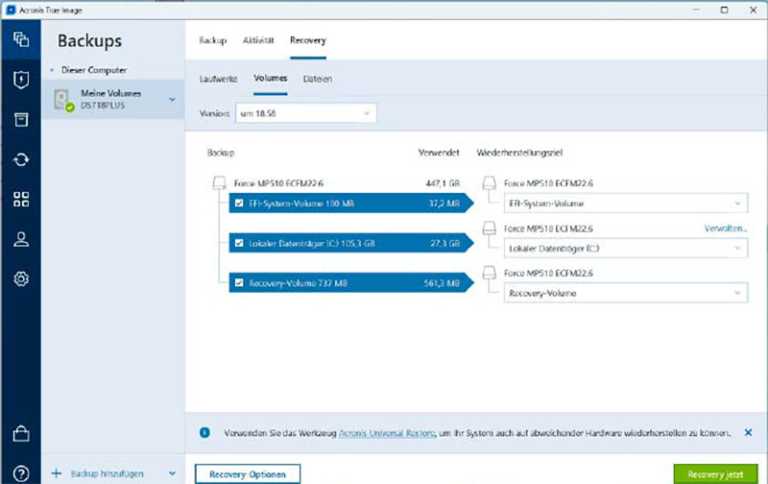The width and height of the screenshot is (768, 484).
Task: Click the target disk icon above Lokaler Datenträger
Action: pos(489,228)
